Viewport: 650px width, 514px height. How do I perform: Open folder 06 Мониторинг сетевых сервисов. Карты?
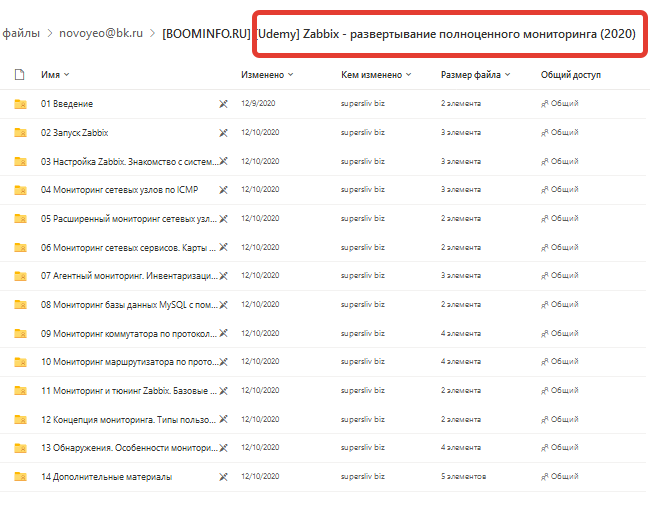click(x=129, y=247)
